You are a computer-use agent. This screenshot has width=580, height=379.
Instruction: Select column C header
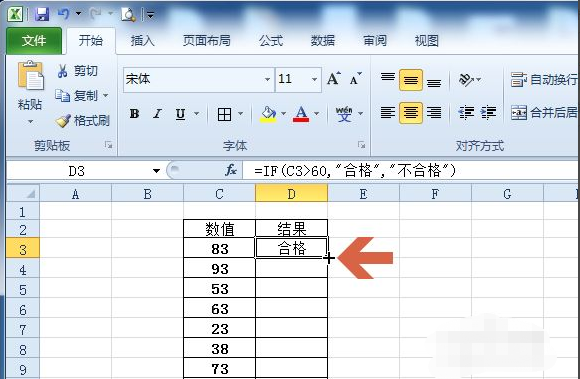219,193
